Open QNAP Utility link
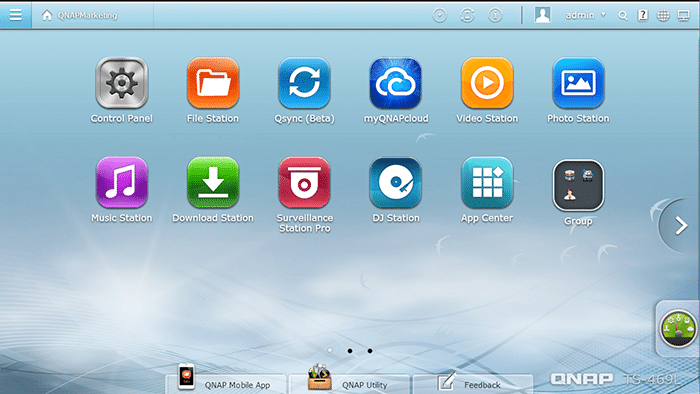Viewport: 700px width, 394px height. [x=349, y=383]
